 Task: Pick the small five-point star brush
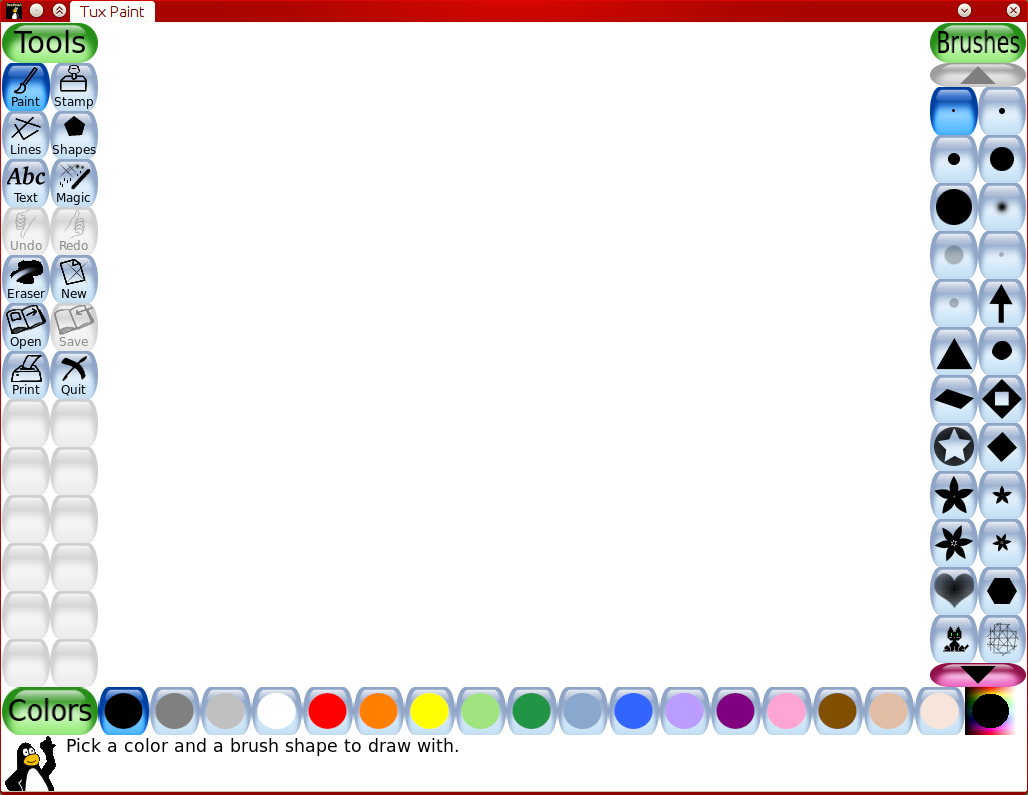pyautogui.click(x=1001, y=495)
